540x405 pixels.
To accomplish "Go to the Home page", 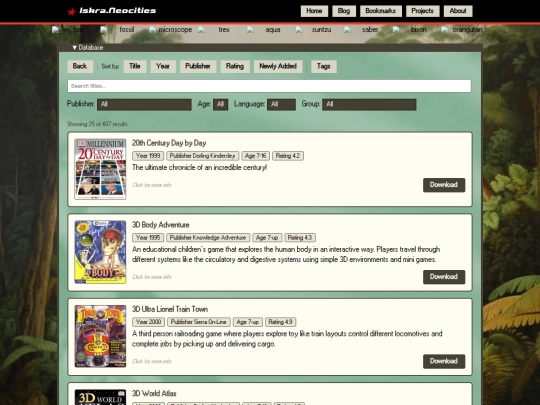I will coord(314,11).
